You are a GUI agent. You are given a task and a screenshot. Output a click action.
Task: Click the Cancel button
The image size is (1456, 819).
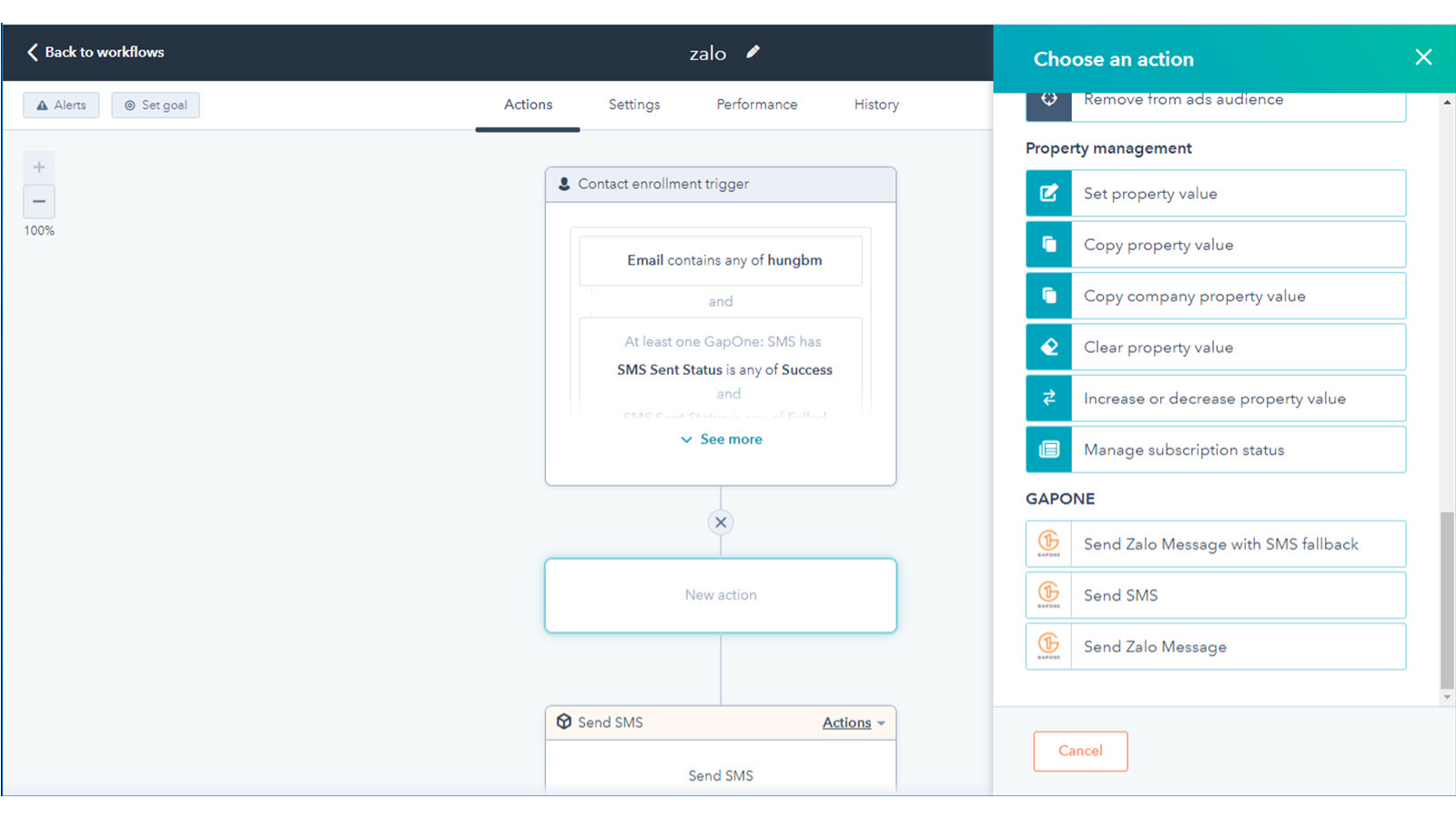(1080, 751)
